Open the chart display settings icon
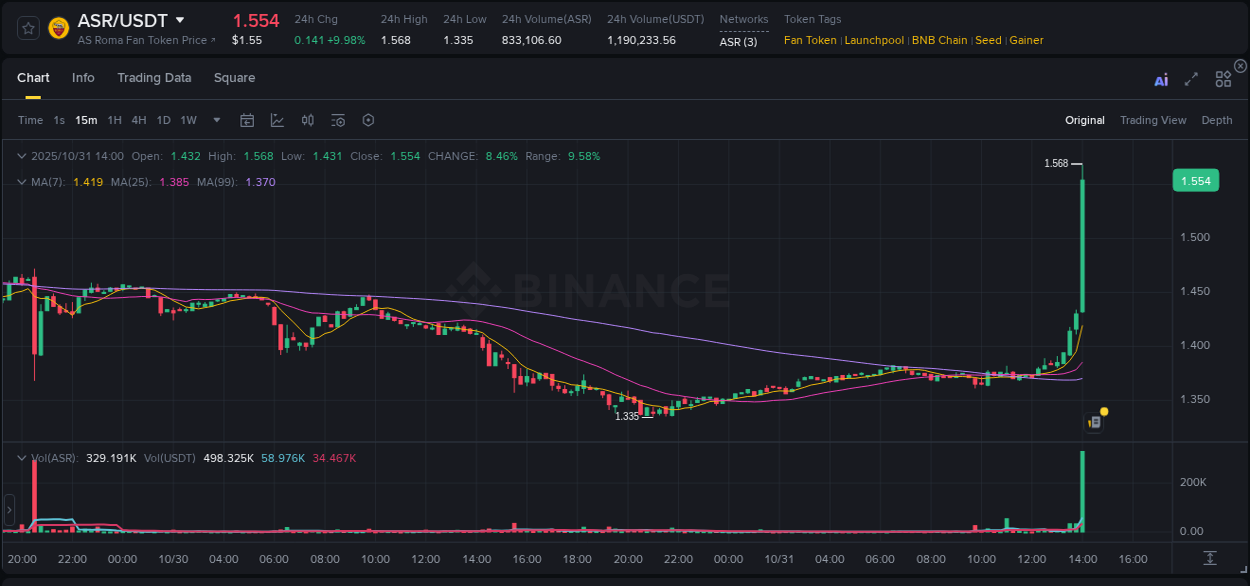Image resolution: width=1250 pixels, height=586 pixels. pyautogui.click(x=338, y=120)
